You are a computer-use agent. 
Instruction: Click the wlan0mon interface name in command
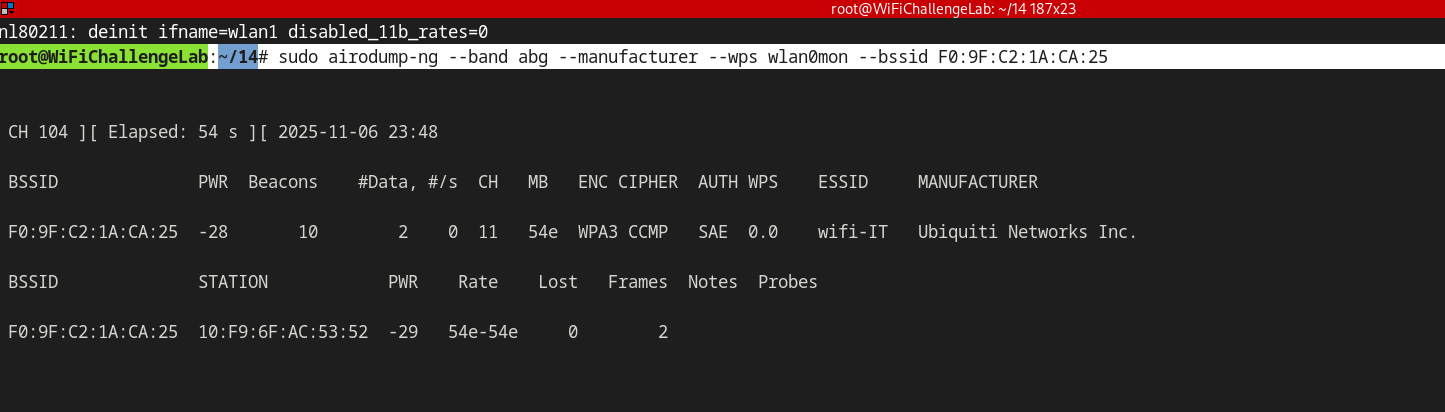[807, 57]
